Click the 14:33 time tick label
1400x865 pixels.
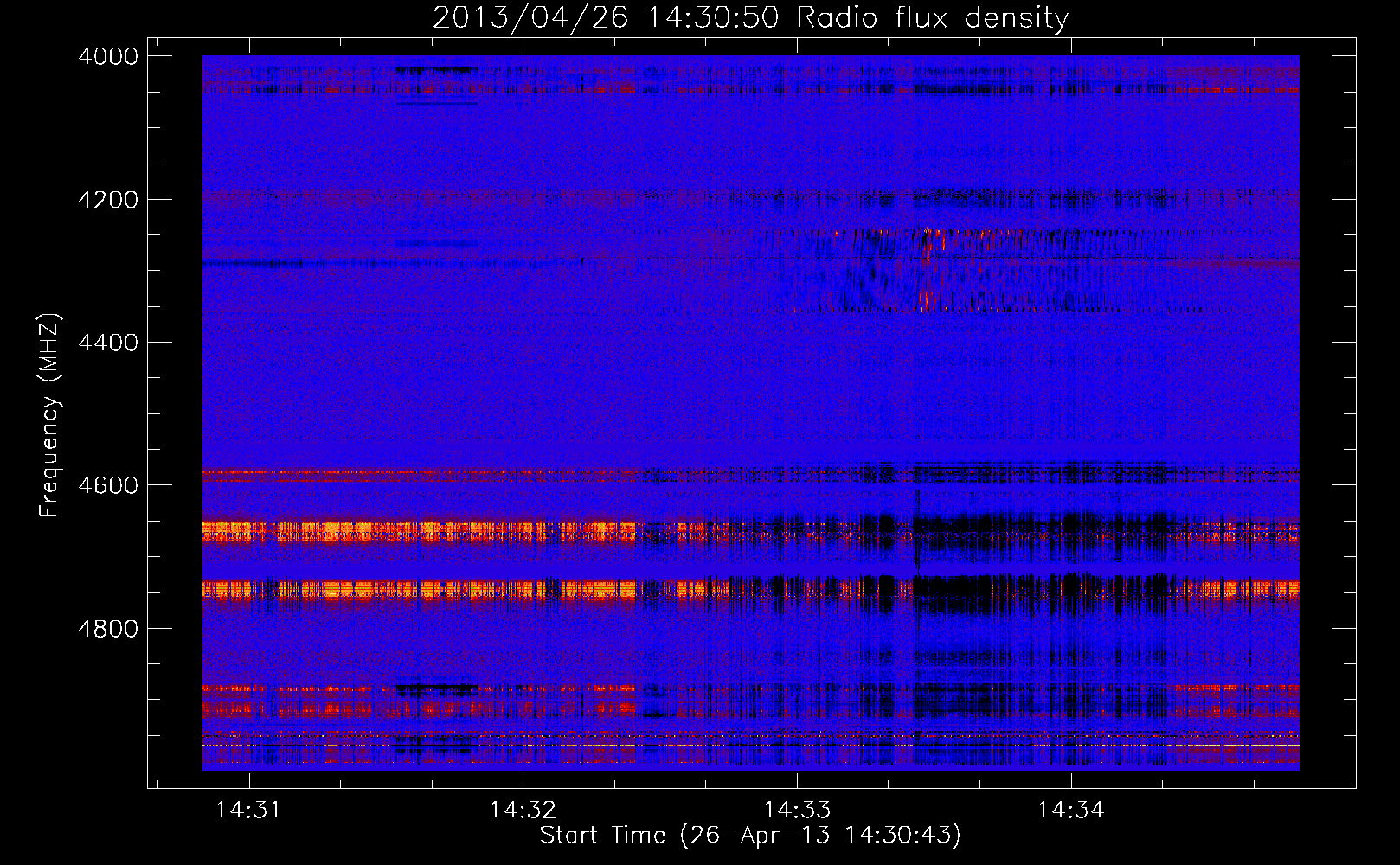coord(797,810)
